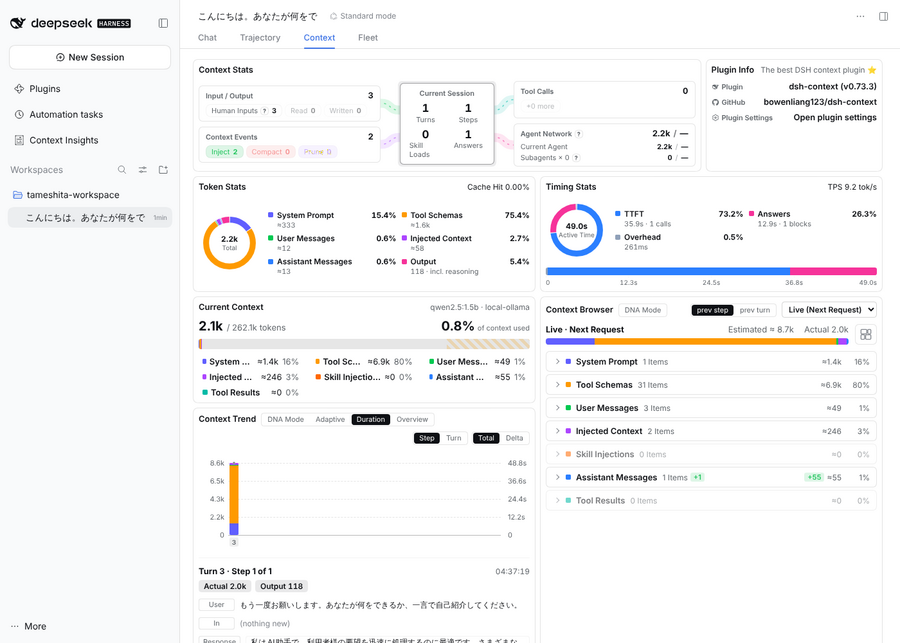Select the Context tab
Image resolution: width=900 pixels, height=643 pixels.
[x=319, y=38]
